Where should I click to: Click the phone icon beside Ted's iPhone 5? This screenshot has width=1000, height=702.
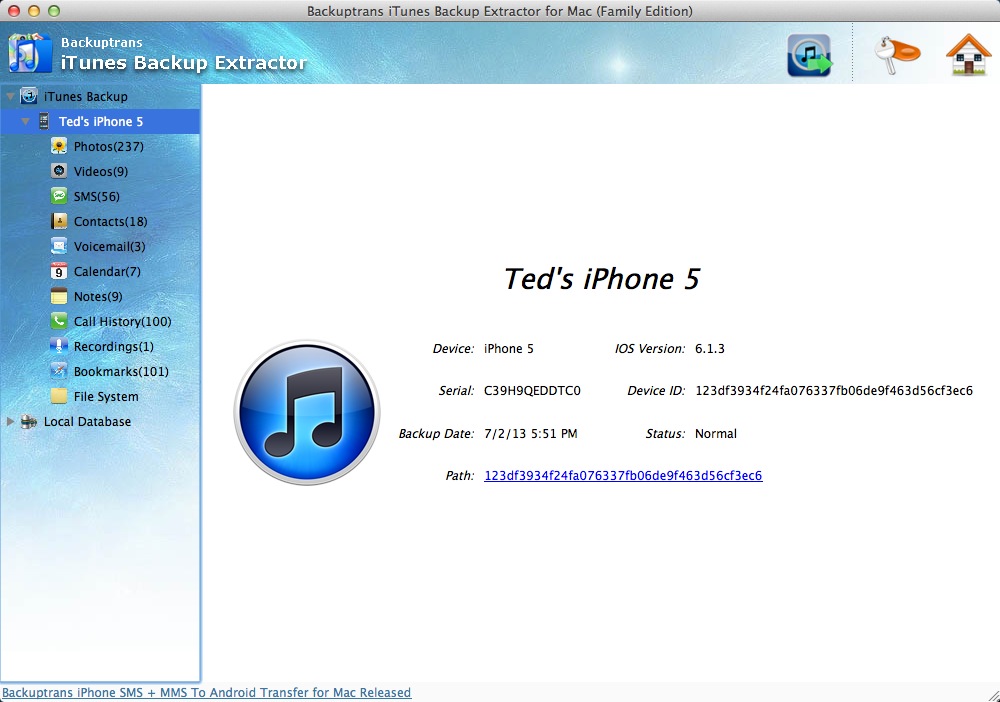click(44, 121)
